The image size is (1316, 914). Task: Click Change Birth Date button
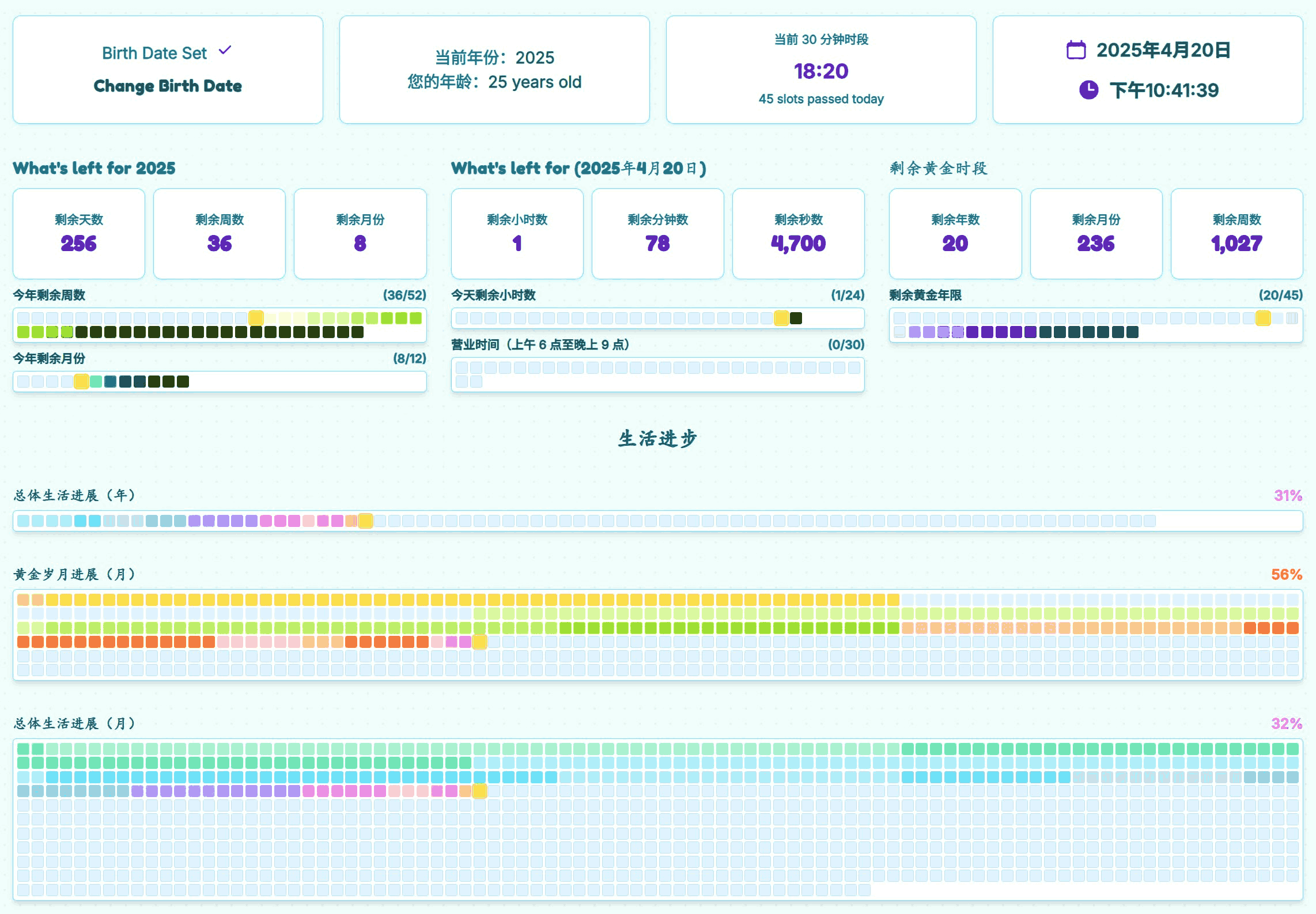click(168, 86)
